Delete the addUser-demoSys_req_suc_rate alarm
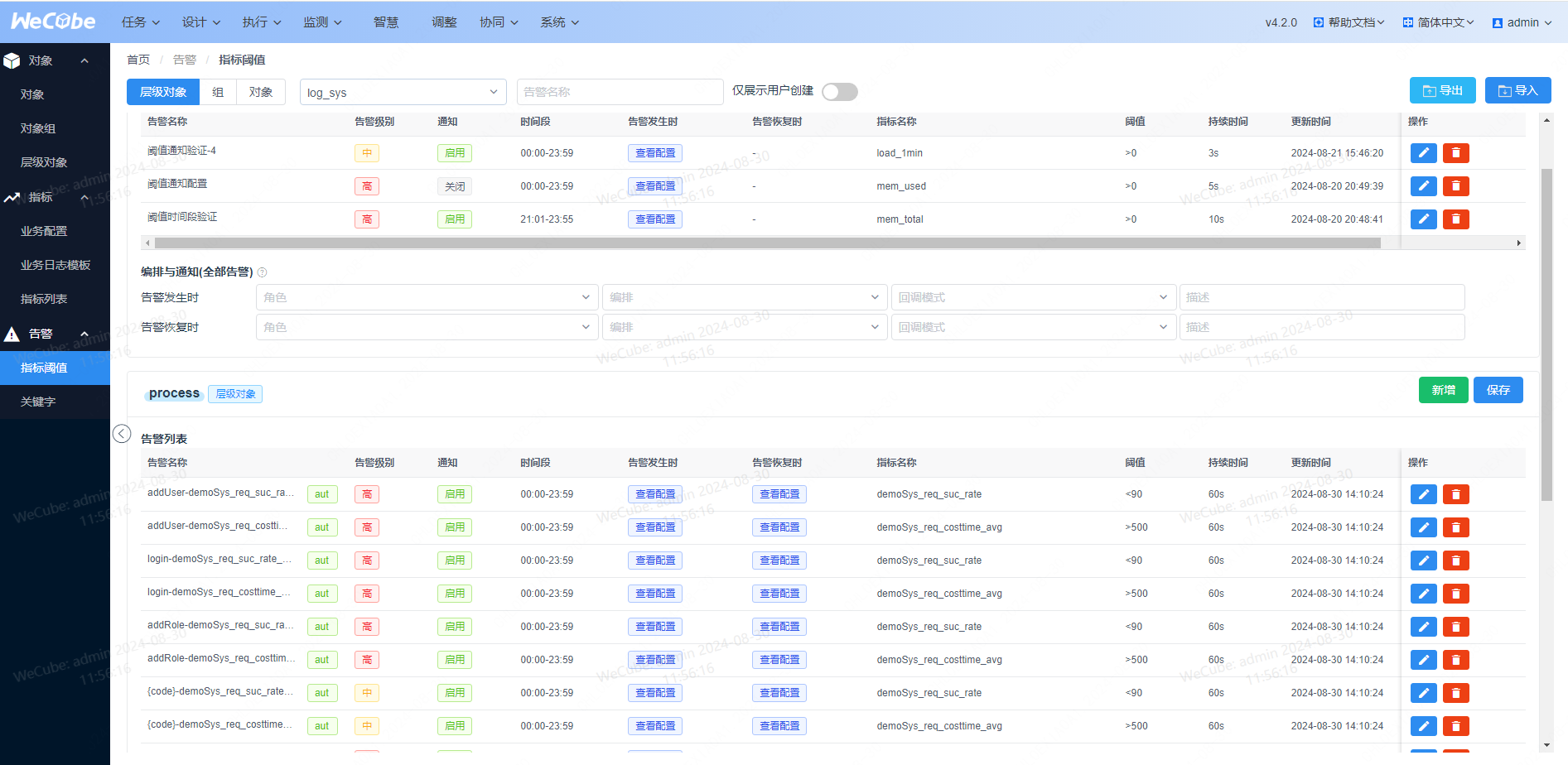This screenshot has width=1568, height=765. click(1455, 494)
